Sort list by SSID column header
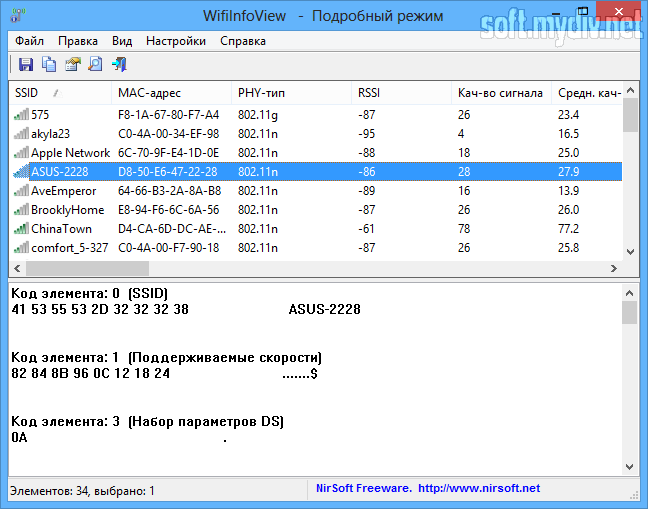 (60, 93)
